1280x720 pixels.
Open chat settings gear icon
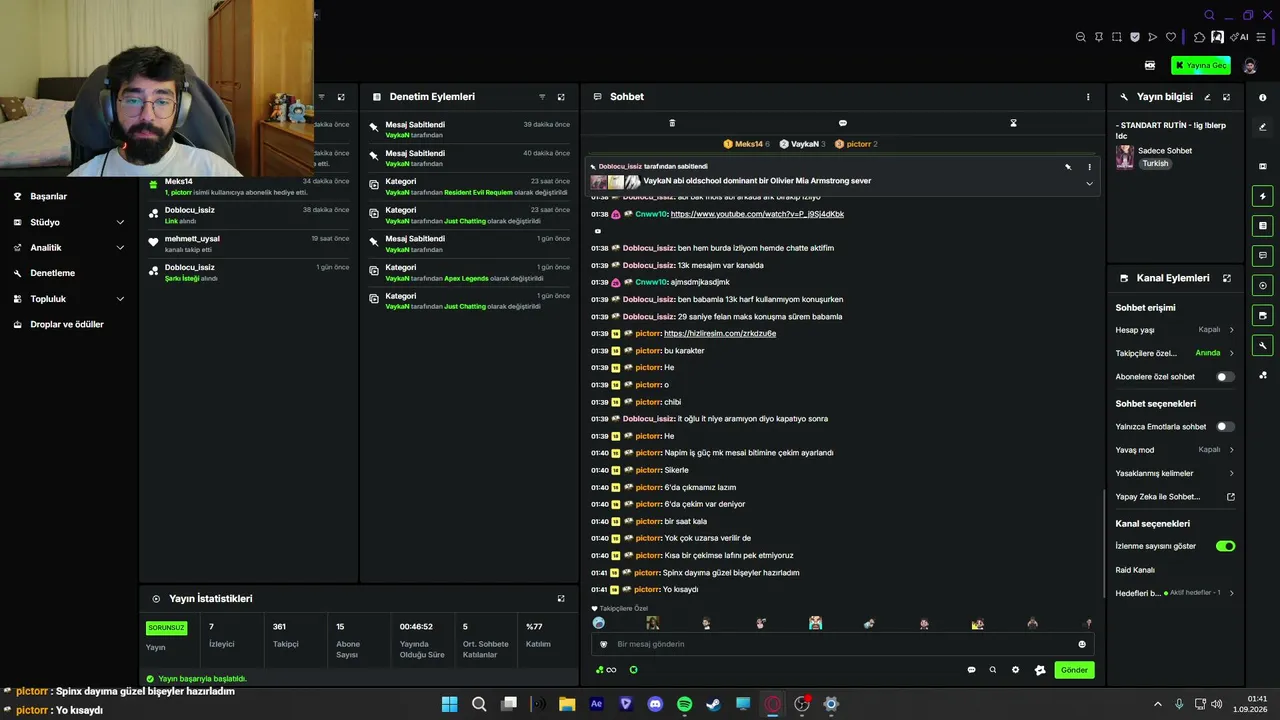tap(1015, 670)
